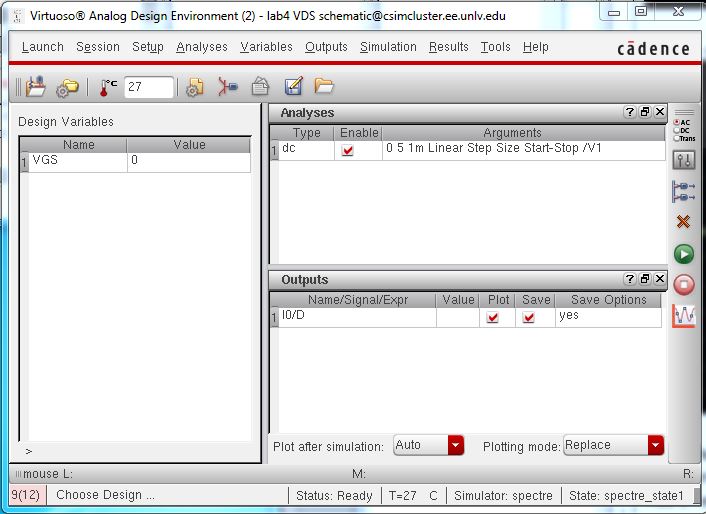Click 'Simulator: spectre' status entry
This screenshot has height=514, width=706.
[503, 496]
